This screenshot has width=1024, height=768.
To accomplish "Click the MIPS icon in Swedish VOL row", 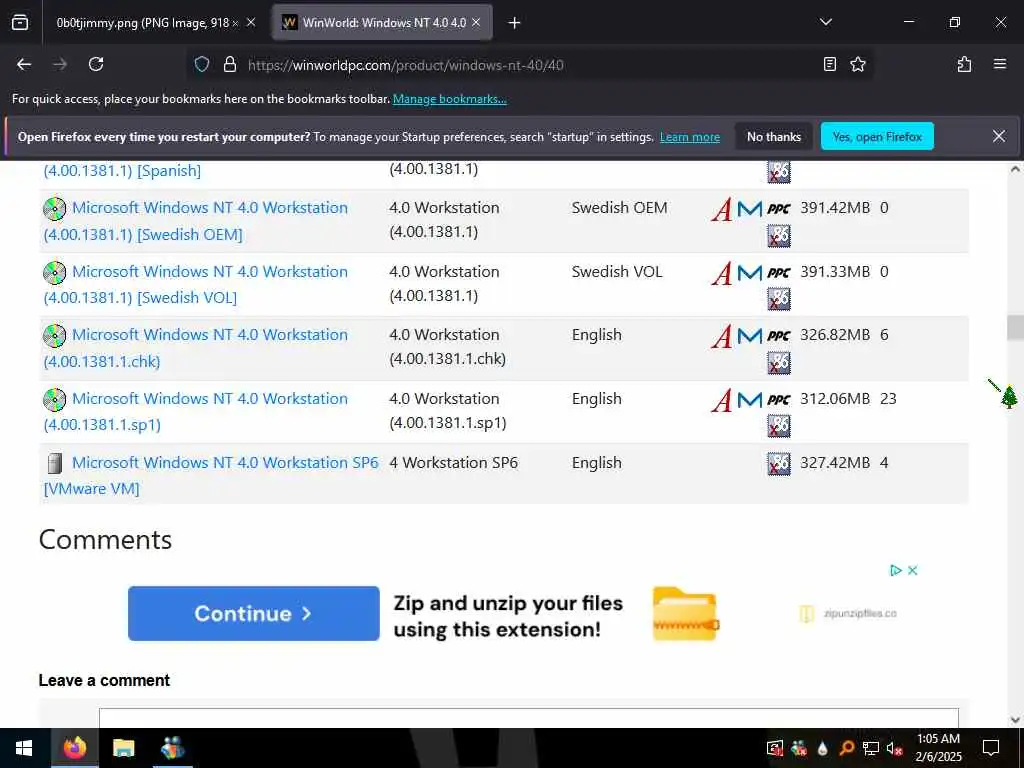I will click(750, 273).
